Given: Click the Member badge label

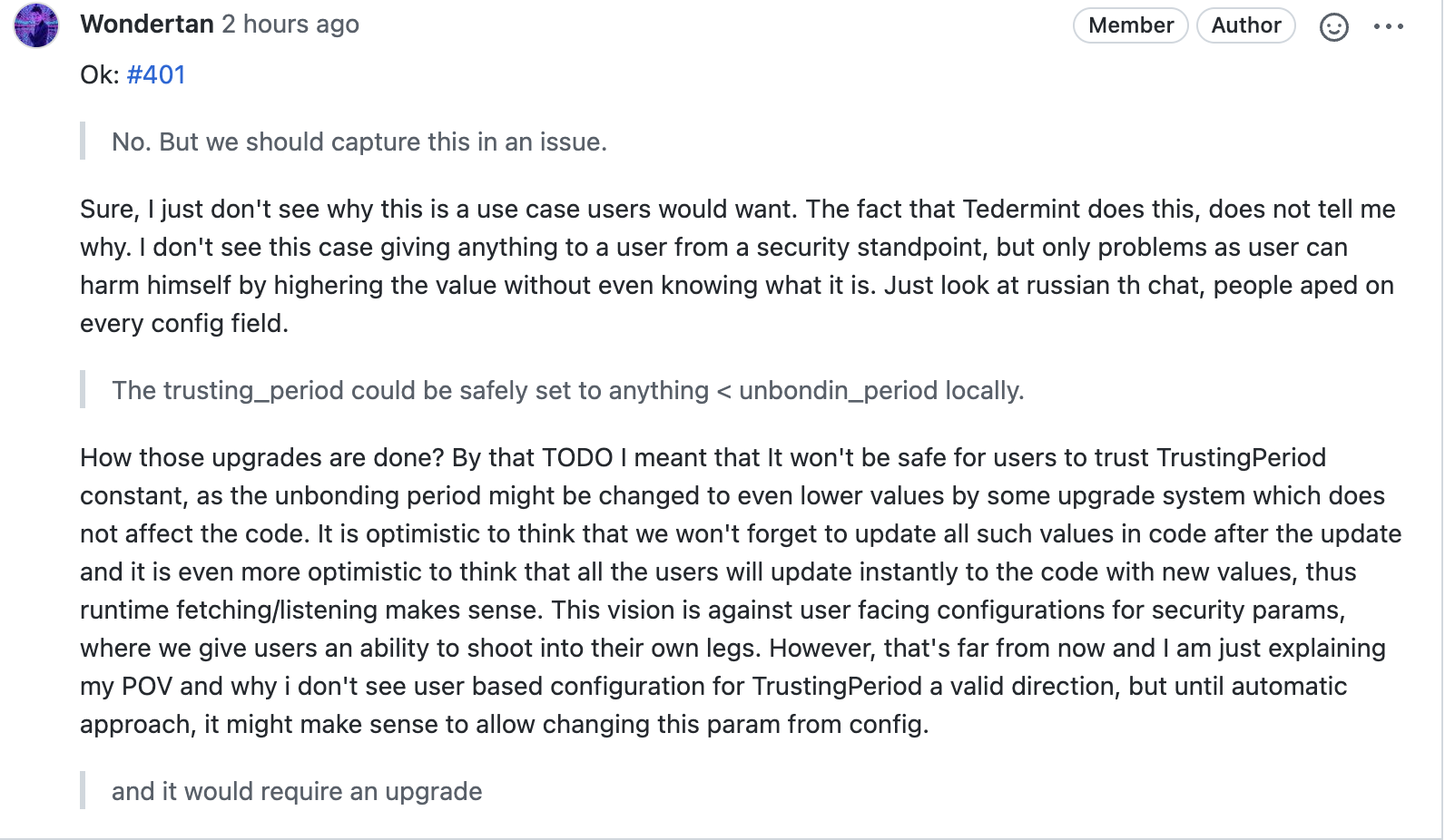Looking at the screenshot, I should (1131, 25).
